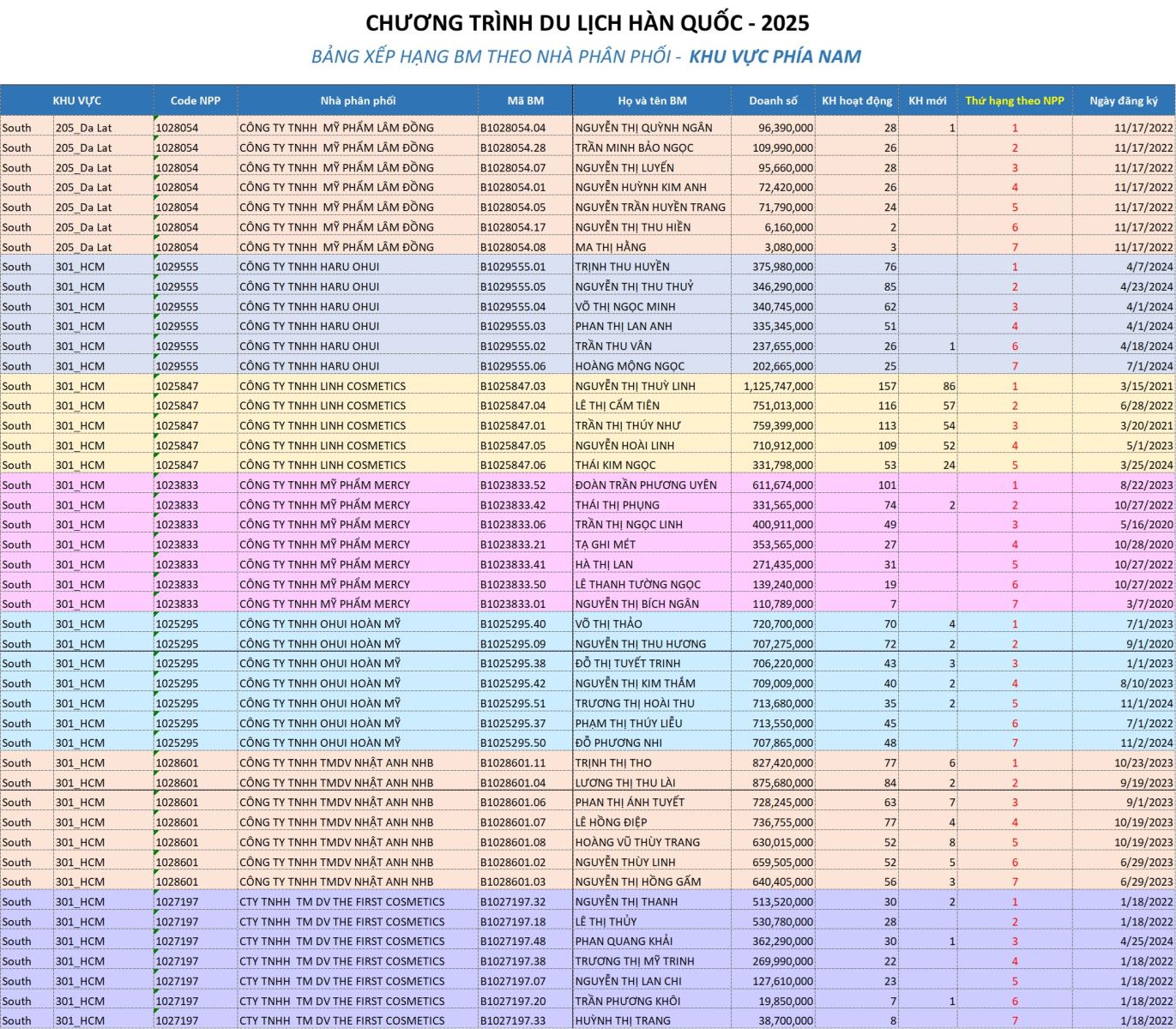Click BM code B1025295.09

(513, 644)
